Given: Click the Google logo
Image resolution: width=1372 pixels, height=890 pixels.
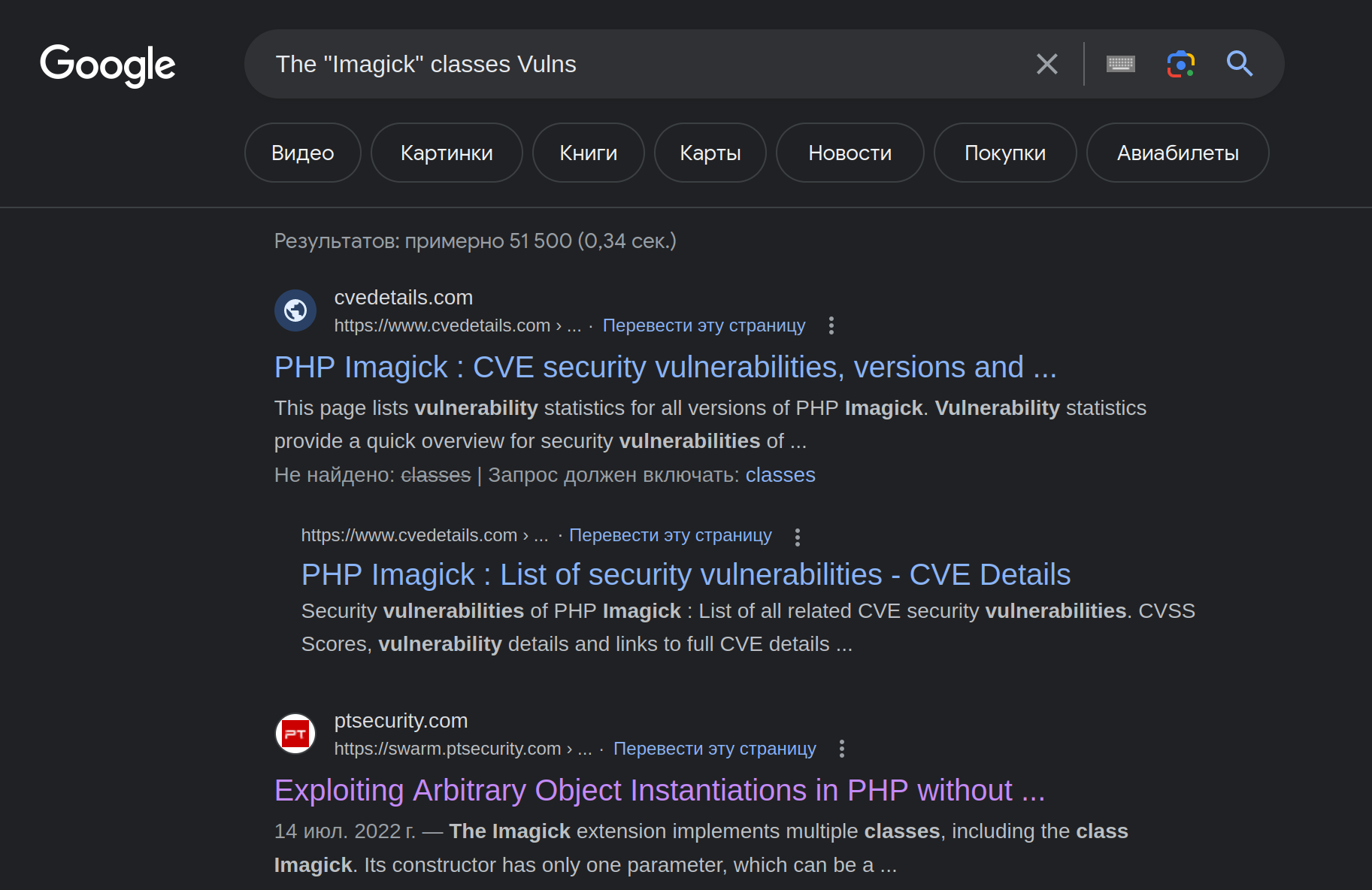Looking at the screenshot, I should (108, 65).
